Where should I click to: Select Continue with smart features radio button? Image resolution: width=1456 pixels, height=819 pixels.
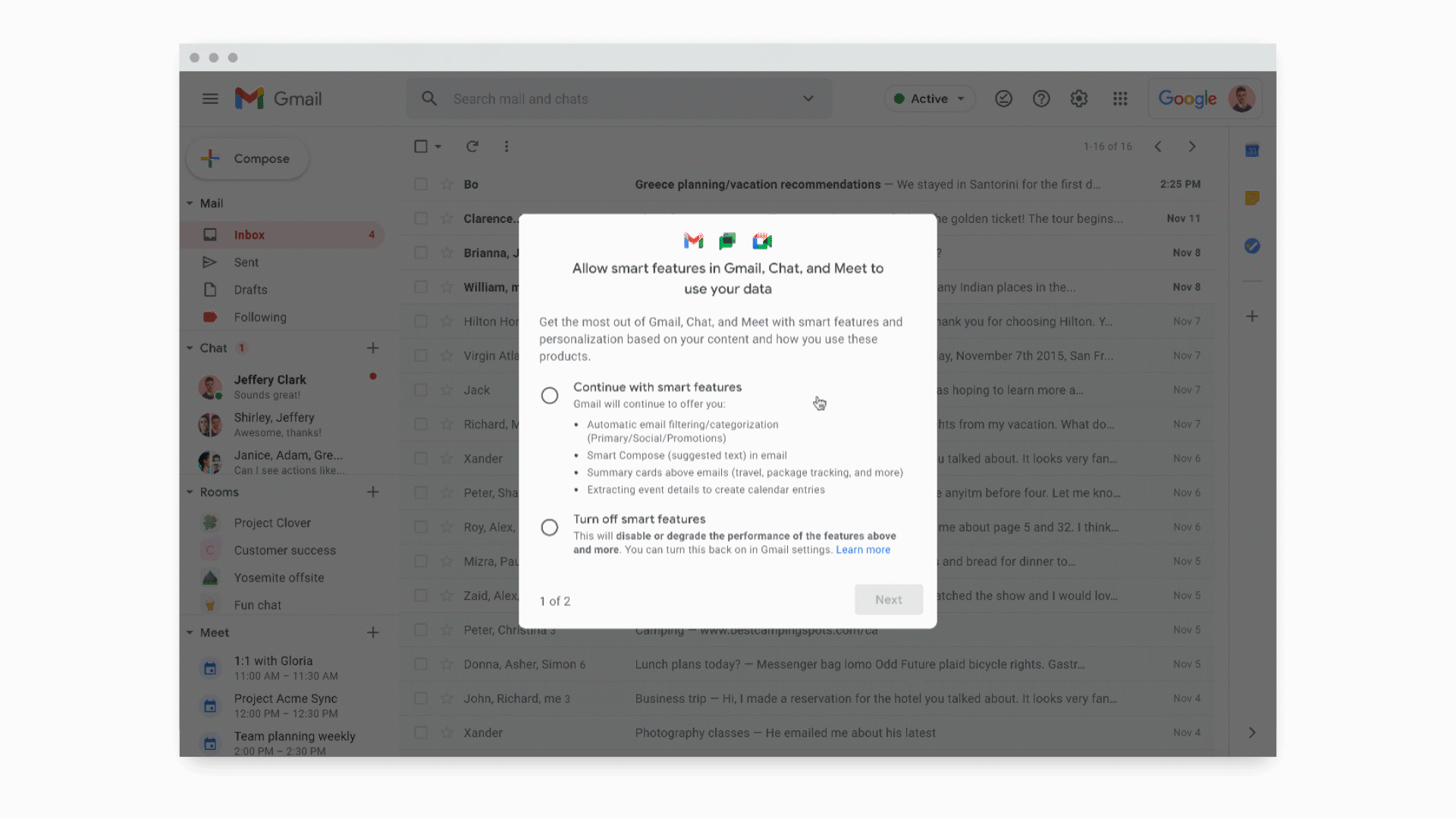pyautogui.click(x=549, y=394)
